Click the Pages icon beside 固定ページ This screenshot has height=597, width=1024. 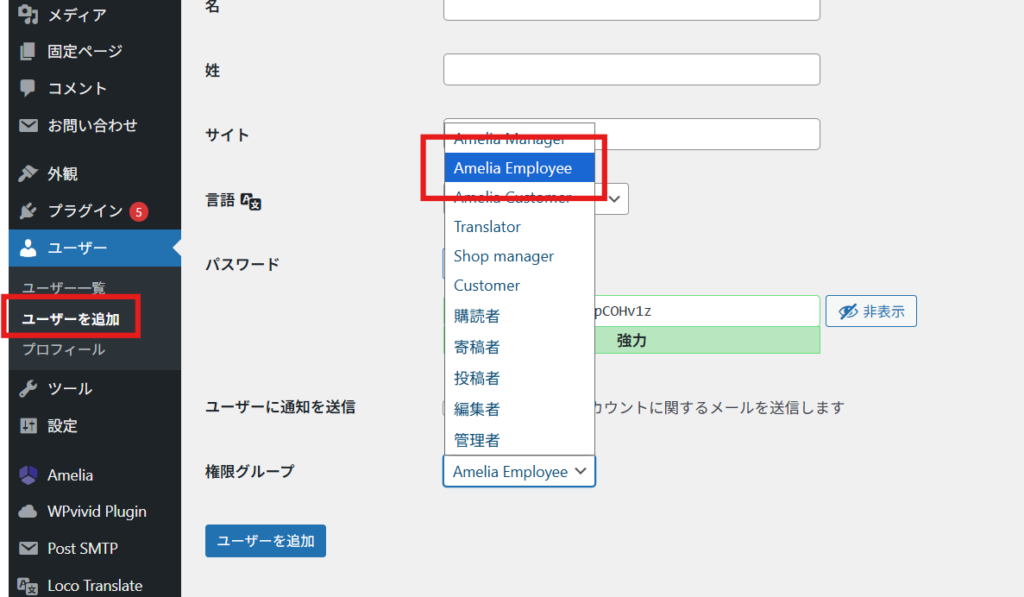click(x=28, y=51)
